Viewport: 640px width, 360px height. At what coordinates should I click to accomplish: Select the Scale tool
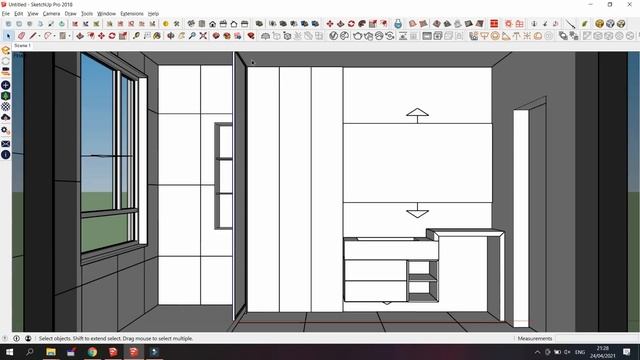point(123,36)
